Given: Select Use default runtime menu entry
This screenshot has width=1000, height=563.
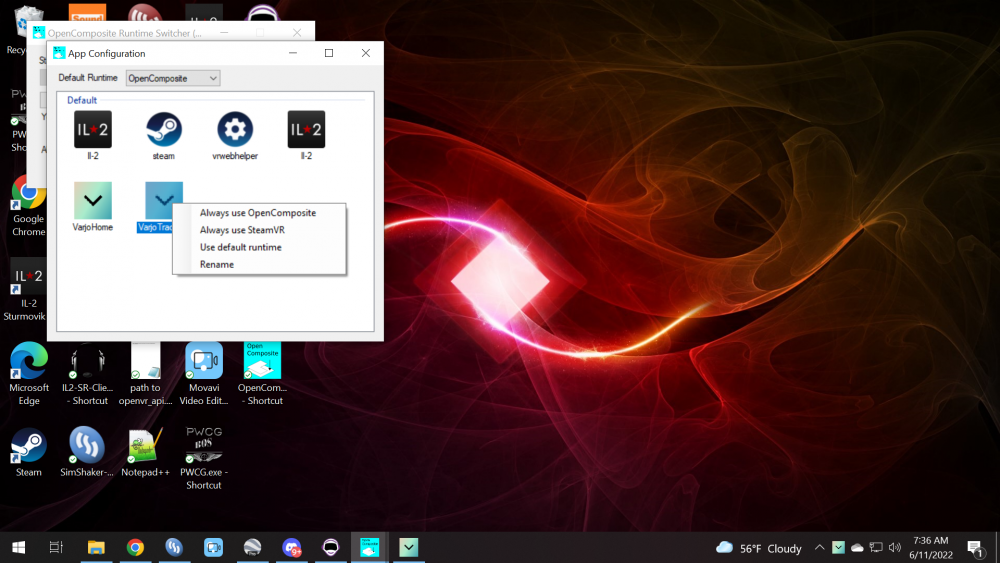Looking at the screenshot, I should pos(241,247).
